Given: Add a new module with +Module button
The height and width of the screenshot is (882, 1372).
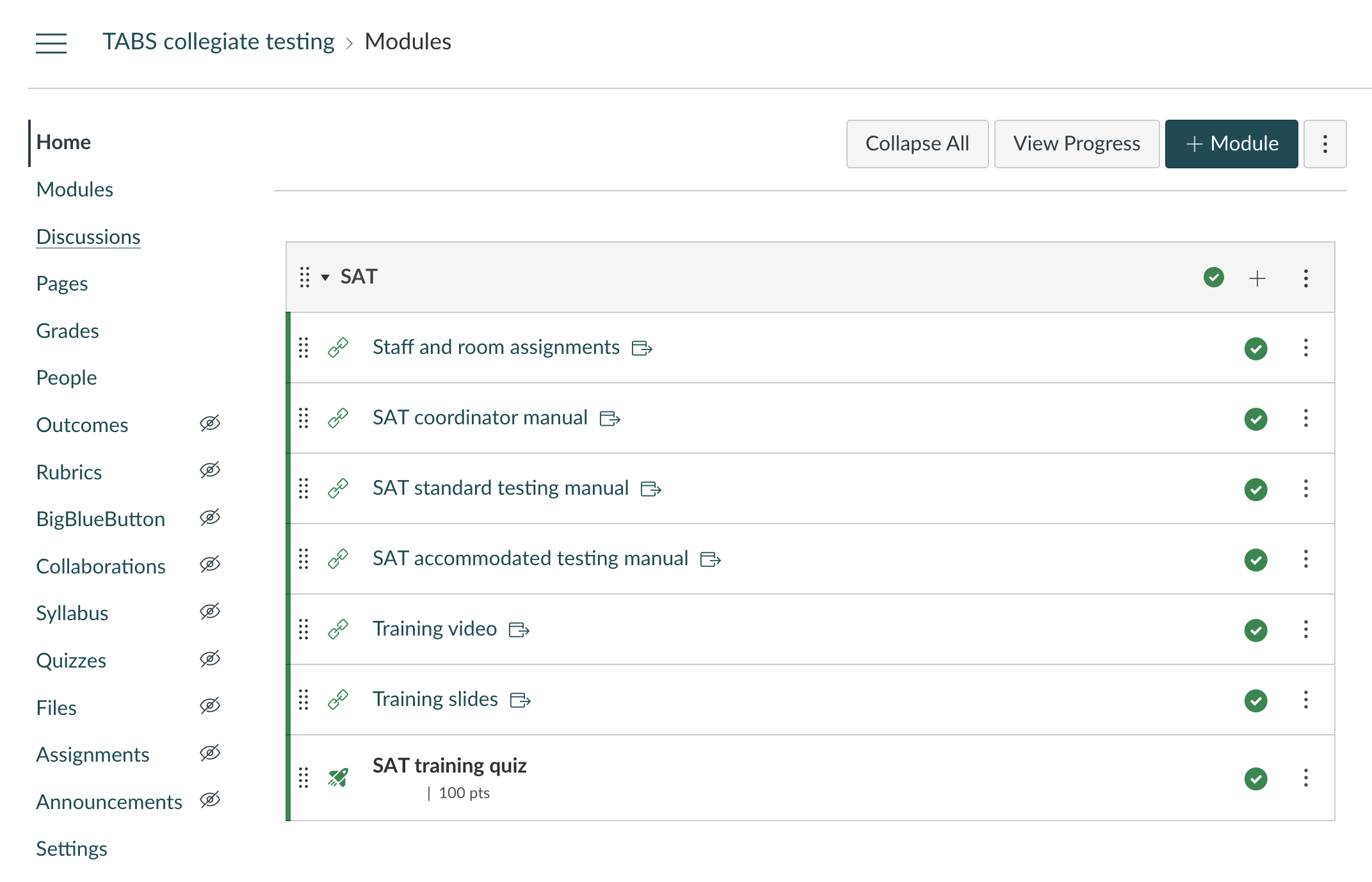Looking at the screenshot, I should click(x=1231, y=143).
